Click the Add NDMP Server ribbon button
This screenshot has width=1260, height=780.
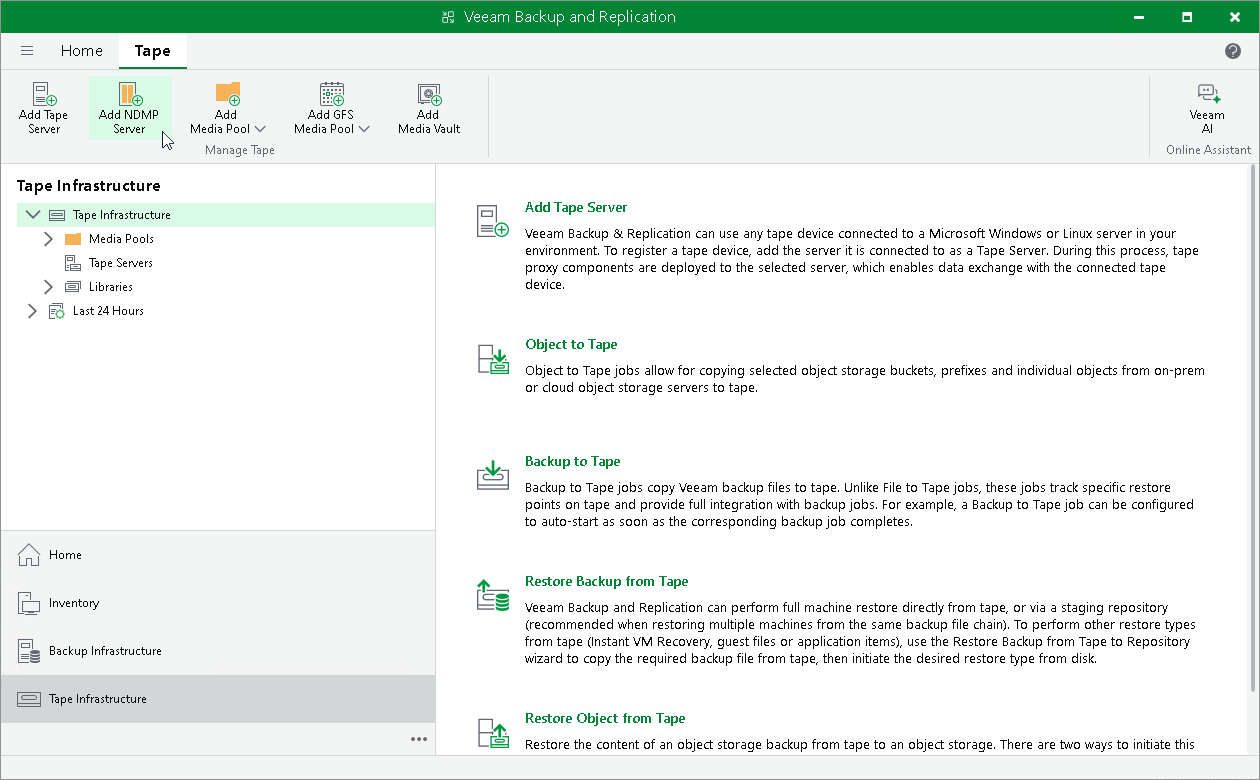tap(129, 108)
